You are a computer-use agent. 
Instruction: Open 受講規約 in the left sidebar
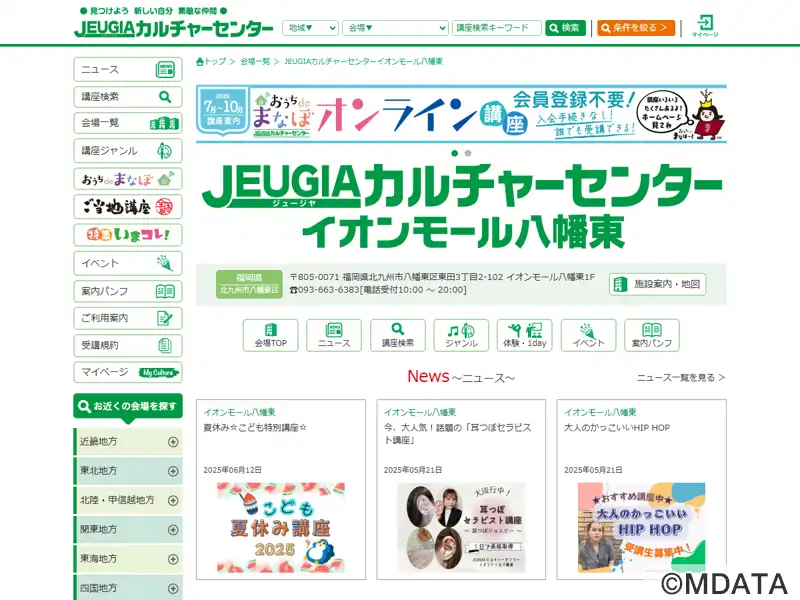tap(128, 345)
